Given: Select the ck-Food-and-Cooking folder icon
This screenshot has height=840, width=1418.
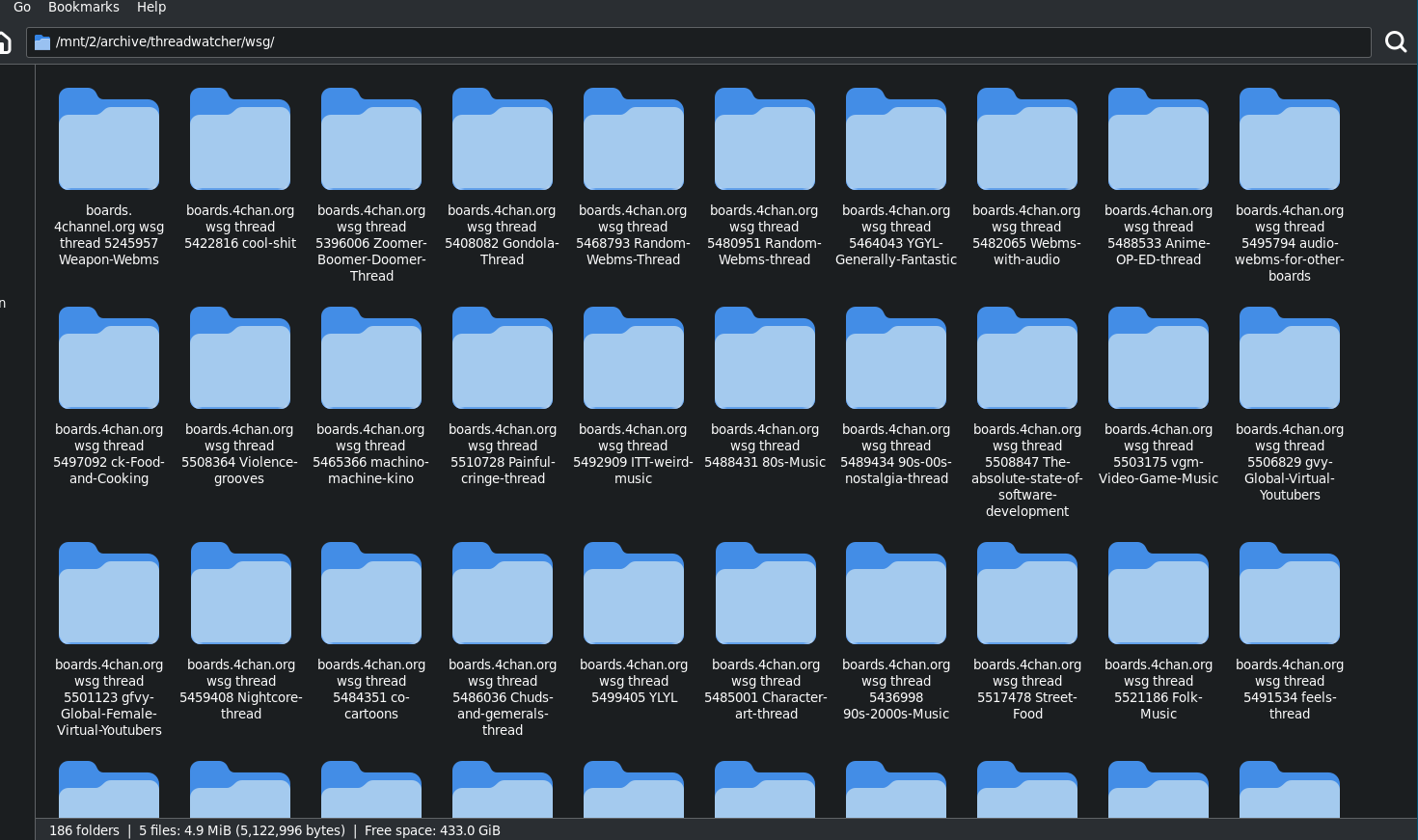Looking at the screenshot, I should [x=109, y=358].
